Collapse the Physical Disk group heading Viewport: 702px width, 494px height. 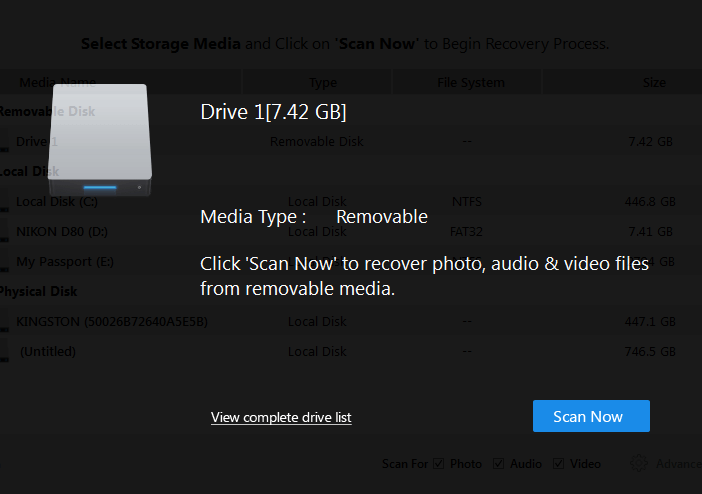[x=39, y=292]
